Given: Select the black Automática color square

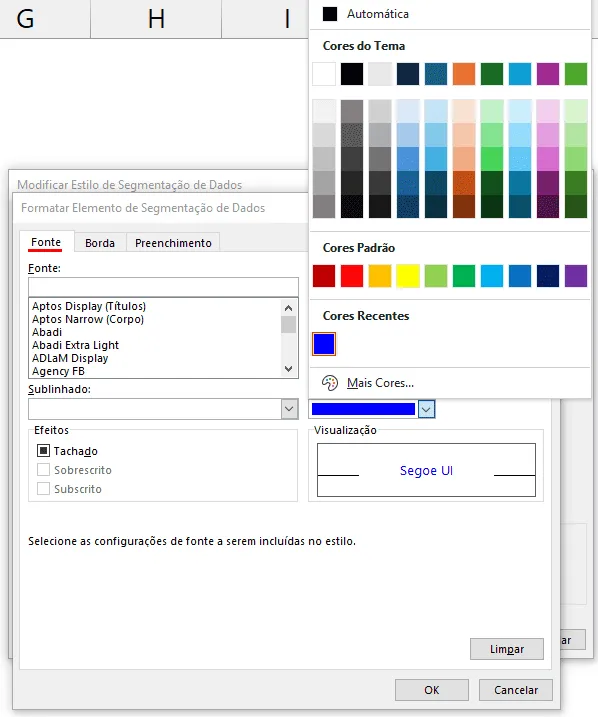Looking at the screenshot, I should pyautogui.click(x=330, y=14).
